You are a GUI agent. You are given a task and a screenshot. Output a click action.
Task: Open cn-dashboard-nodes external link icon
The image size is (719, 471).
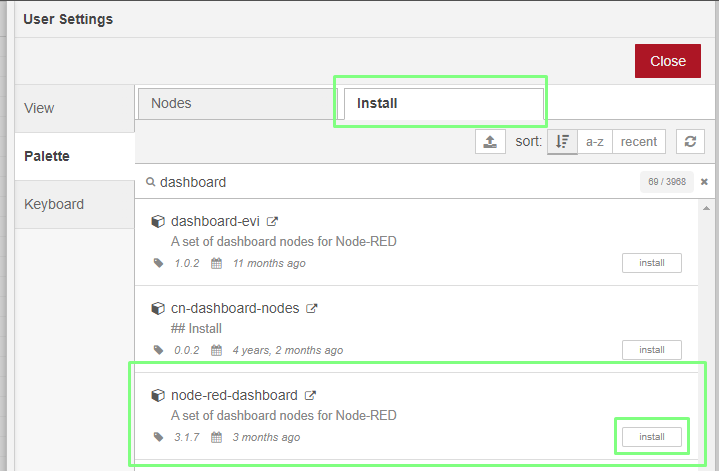[312, 309]
